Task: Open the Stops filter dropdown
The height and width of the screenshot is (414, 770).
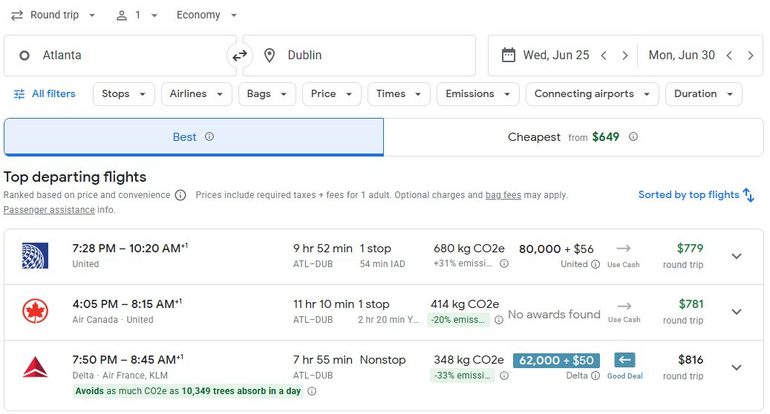Action: pos(124,94)
